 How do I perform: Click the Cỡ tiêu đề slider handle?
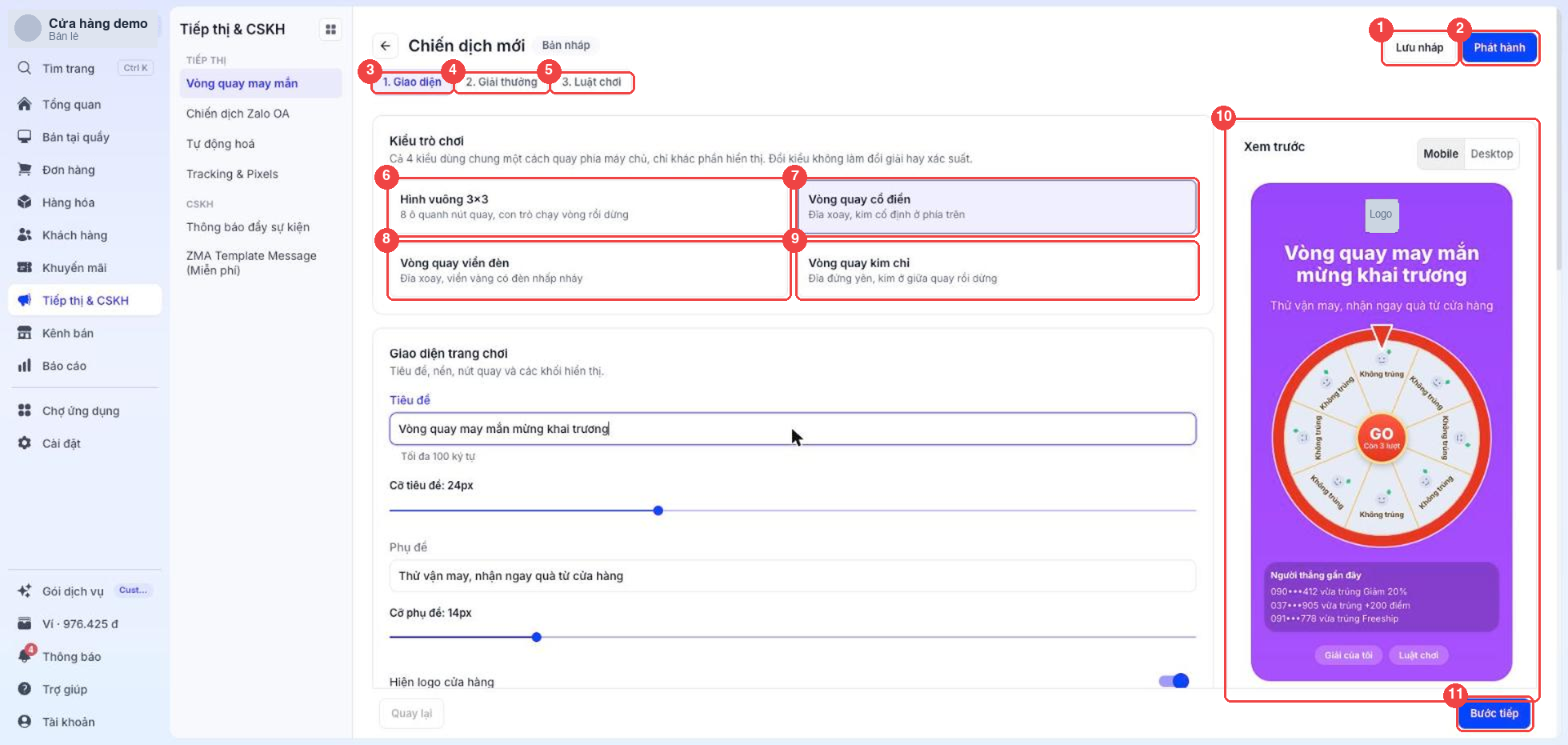658,511
